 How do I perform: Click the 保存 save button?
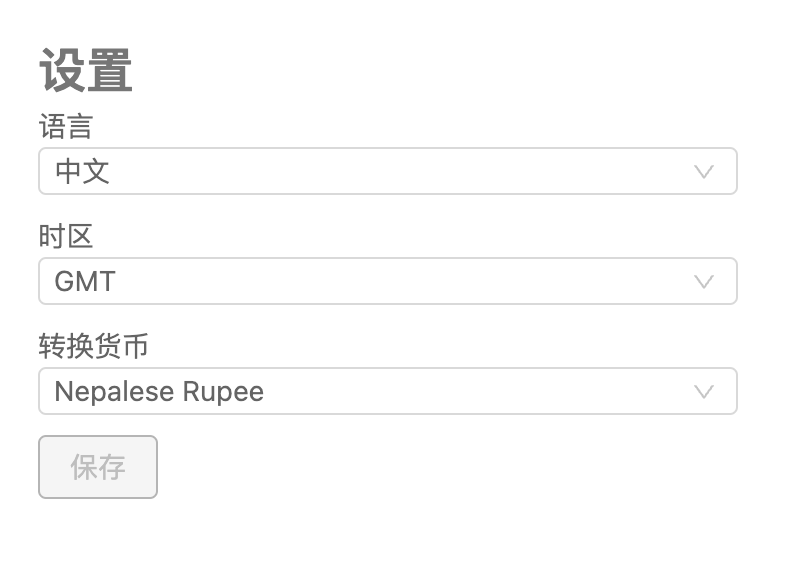pyautogui.click(x=98, y=467)
